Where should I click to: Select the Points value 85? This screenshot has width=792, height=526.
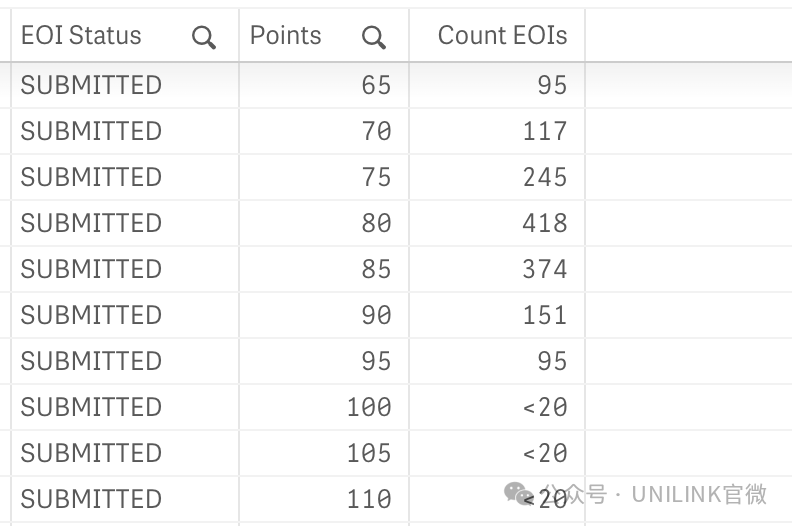(376, 269)
